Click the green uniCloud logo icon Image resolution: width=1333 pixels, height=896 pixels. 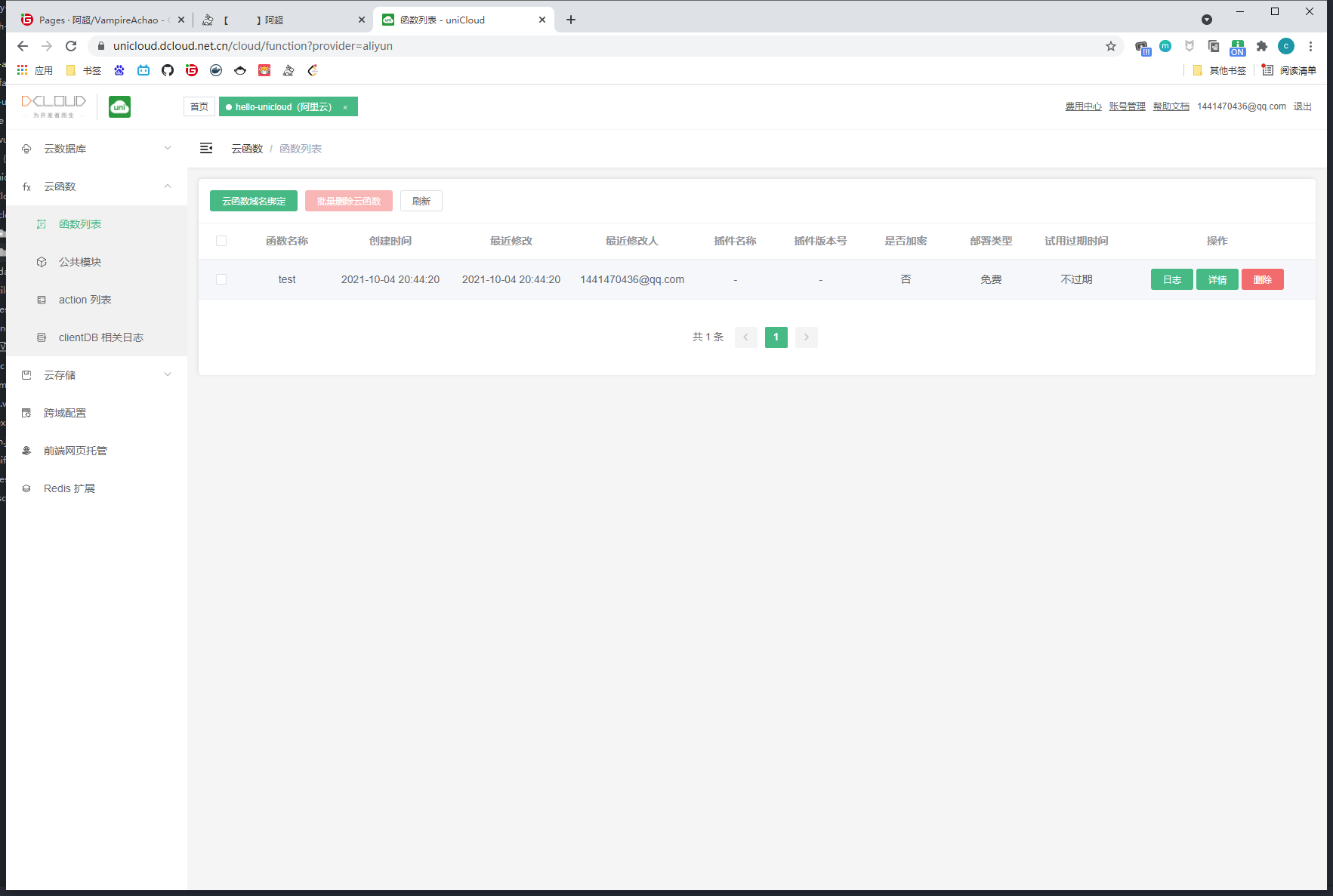(119, 107)
